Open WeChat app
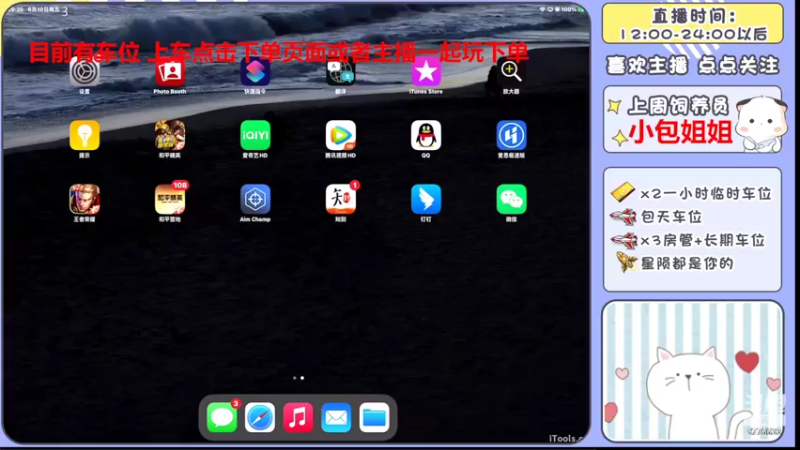Viewport: 800px width, 450px height. (x=511, y=199)
